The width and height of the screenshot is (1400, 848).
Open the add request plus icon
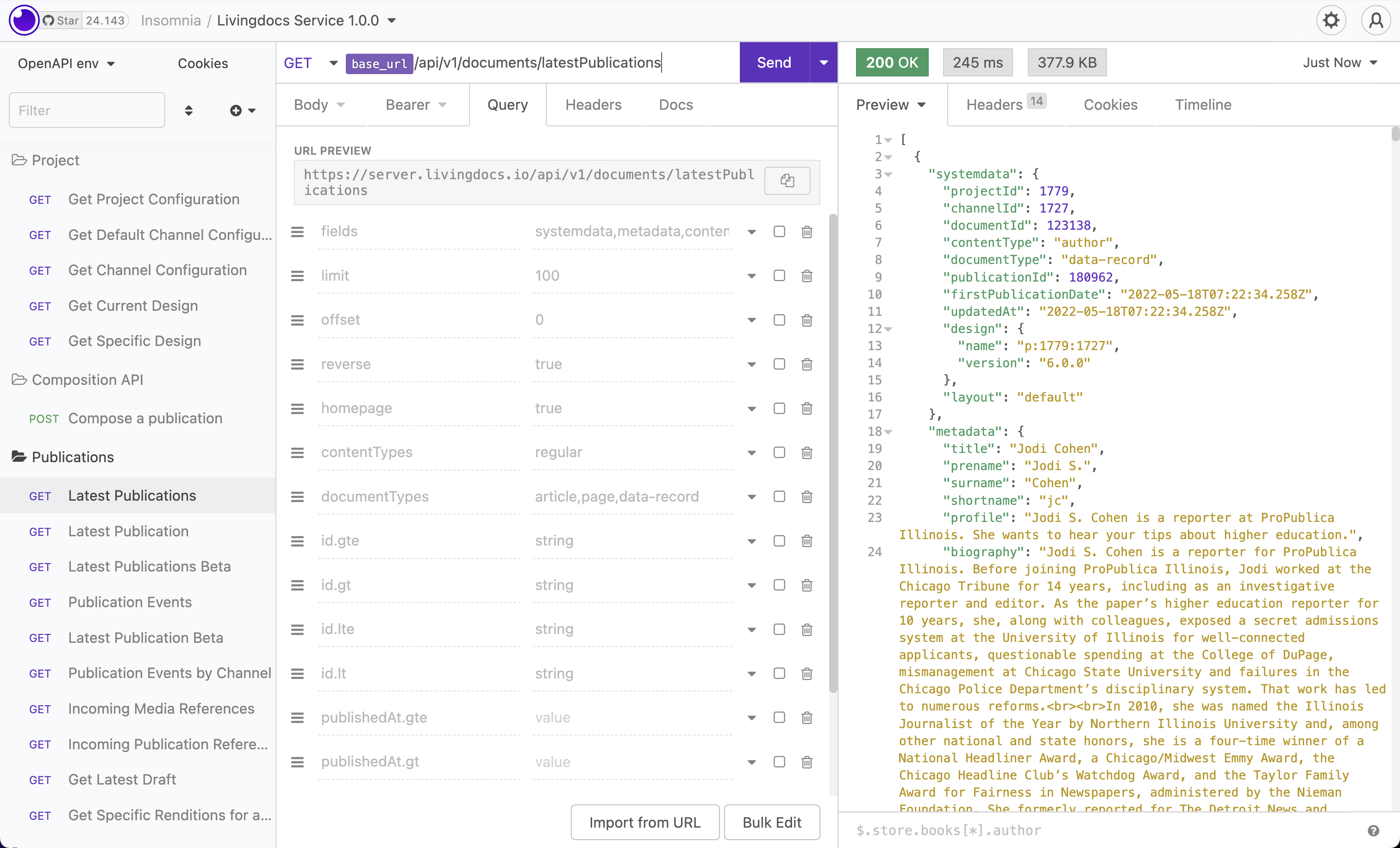[x=237, y=110]
